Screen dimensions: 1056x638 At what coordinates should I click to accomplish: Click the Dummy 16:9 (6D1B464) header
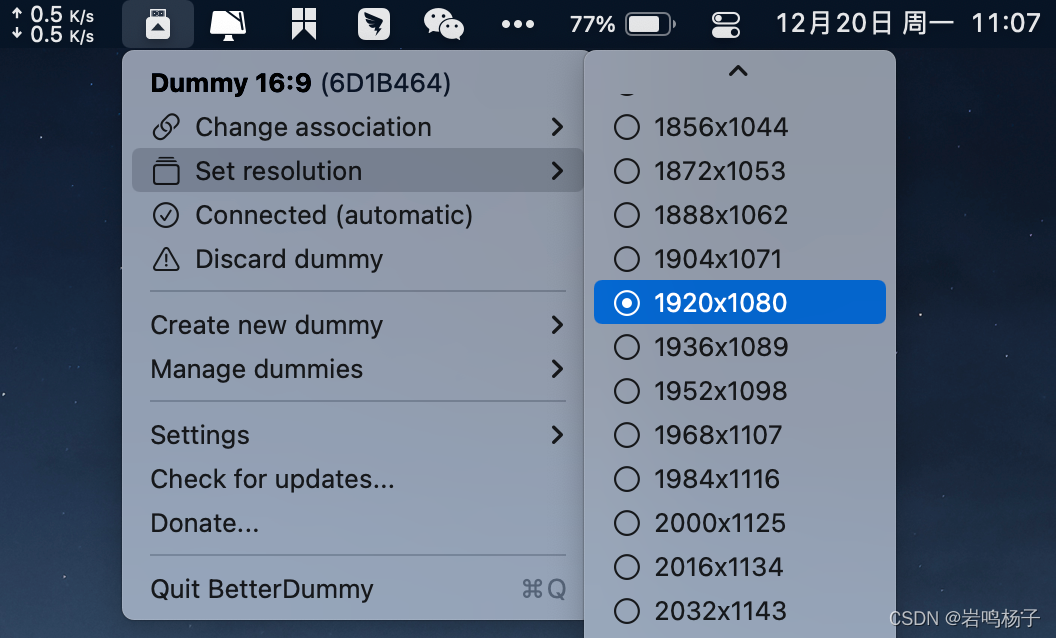[300, 83]
